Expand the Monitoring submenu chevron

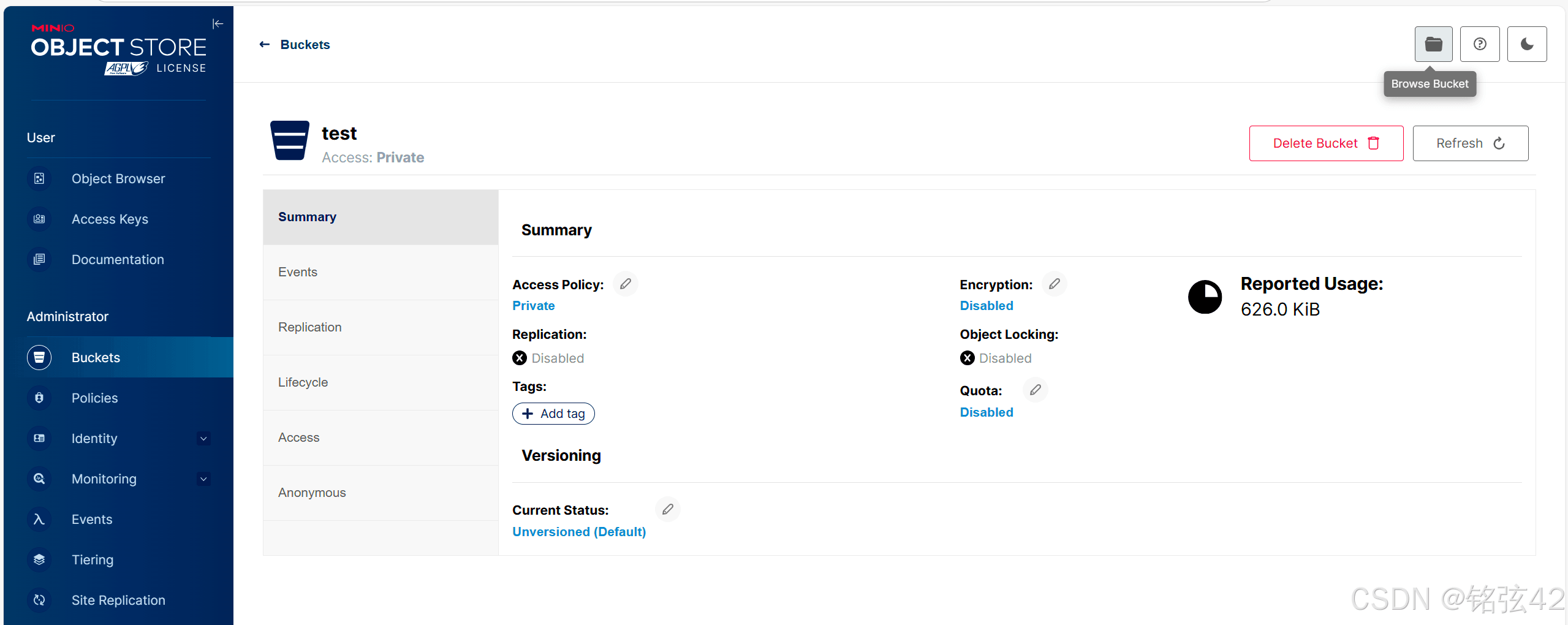point(203,479)
